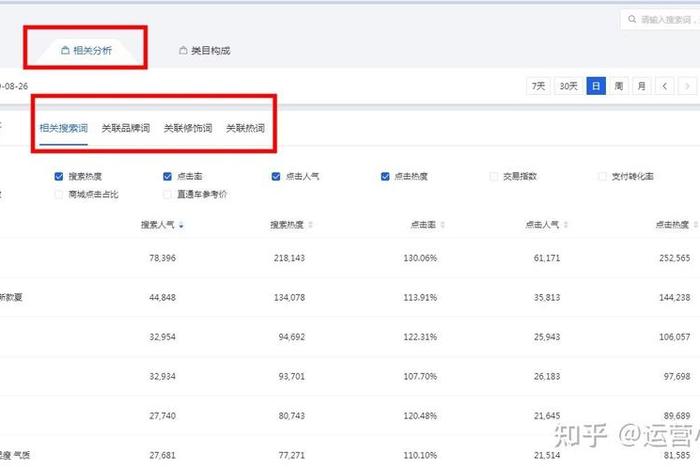
Task: Click the 32,934 table cell
Action: click(162, 376)
